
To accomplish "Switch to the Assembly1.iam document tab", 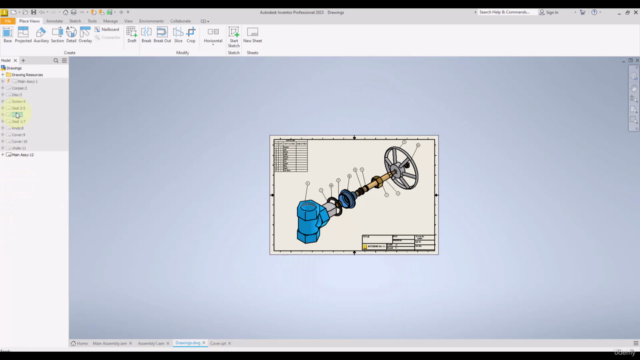I will pos(151,343).
